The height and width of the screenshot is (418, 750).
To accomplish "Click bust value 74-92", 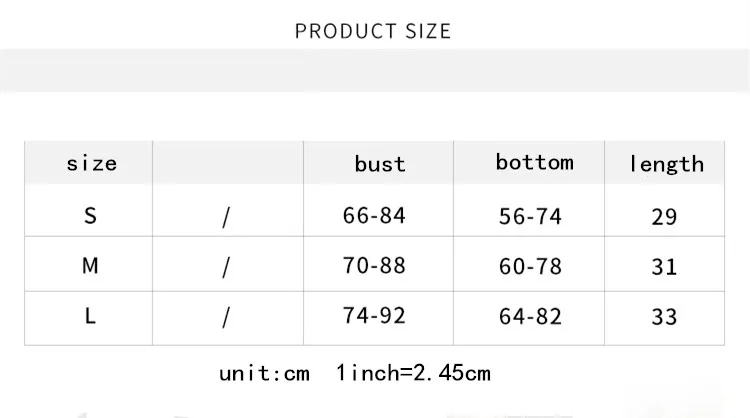I will click(374, 316).
